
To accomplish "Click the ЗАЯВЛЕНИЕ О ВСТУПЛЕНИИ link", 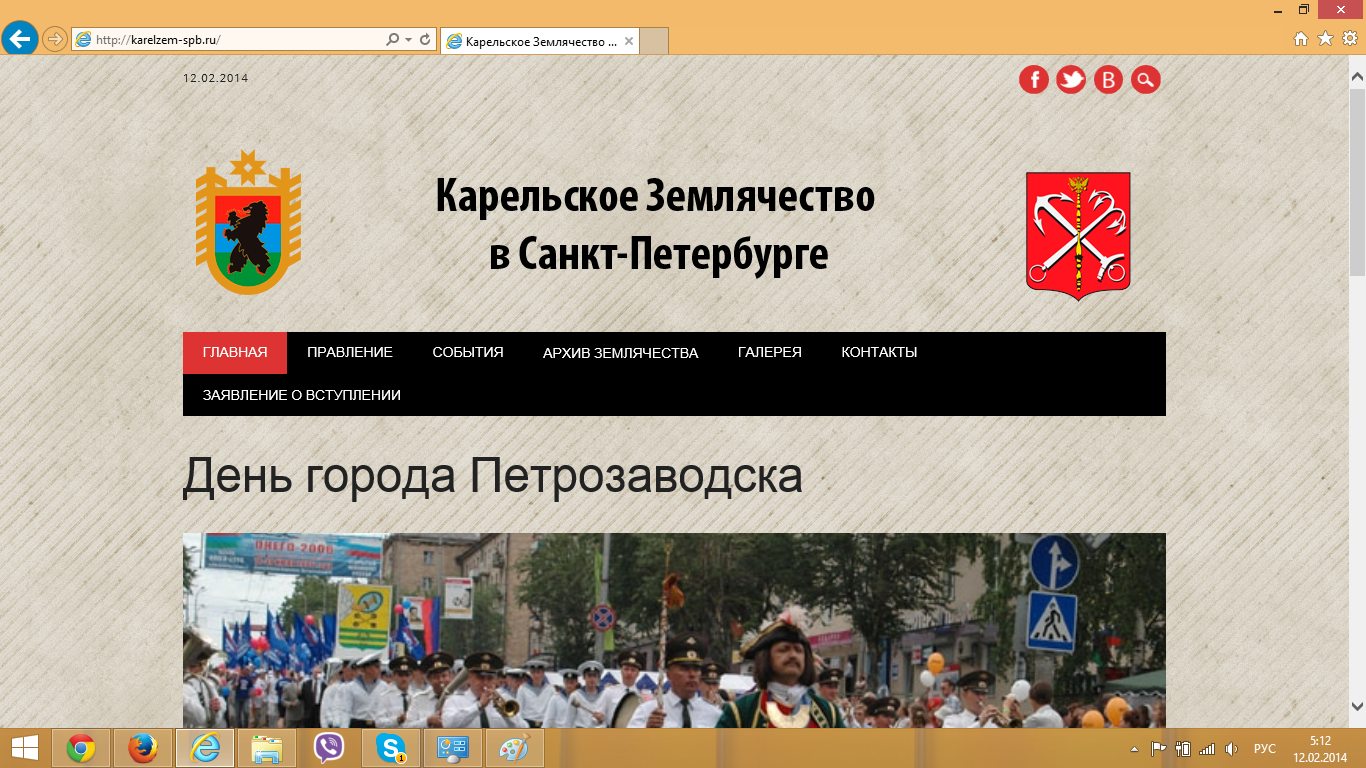I will (x=301, y=395).
